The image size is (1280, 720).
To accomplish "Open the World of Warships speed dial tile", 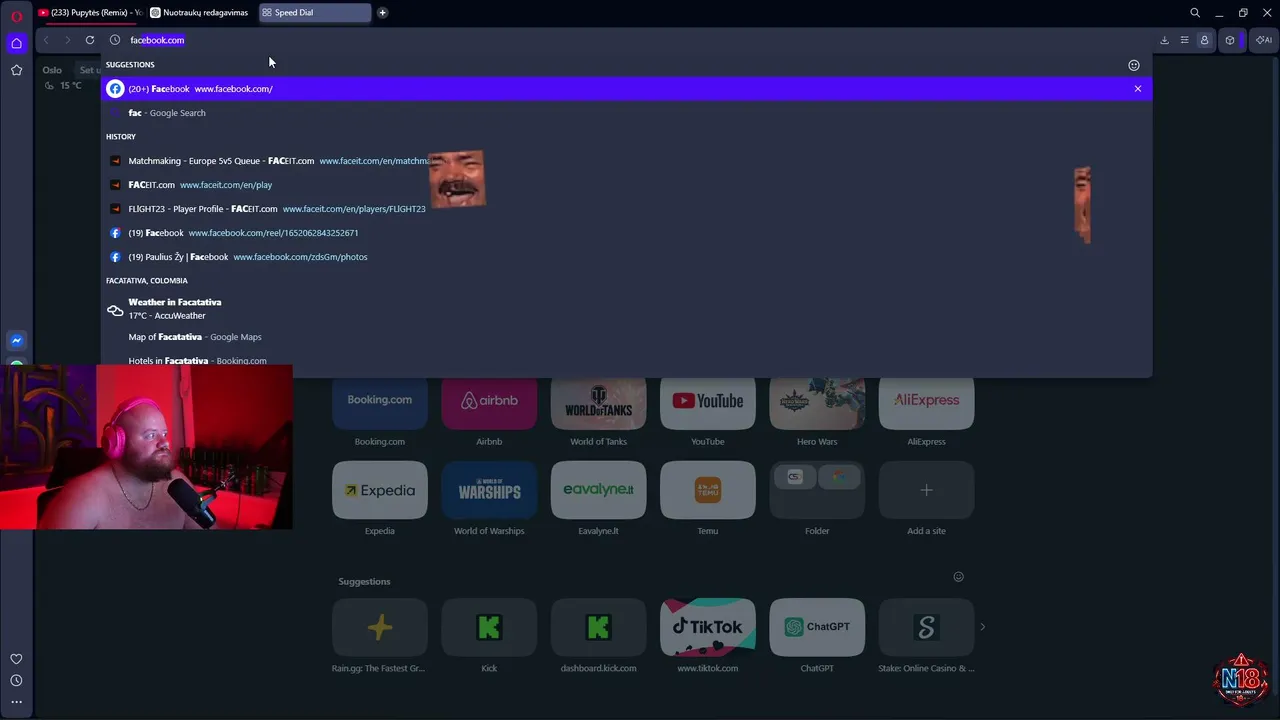I will tap(489, 490).
